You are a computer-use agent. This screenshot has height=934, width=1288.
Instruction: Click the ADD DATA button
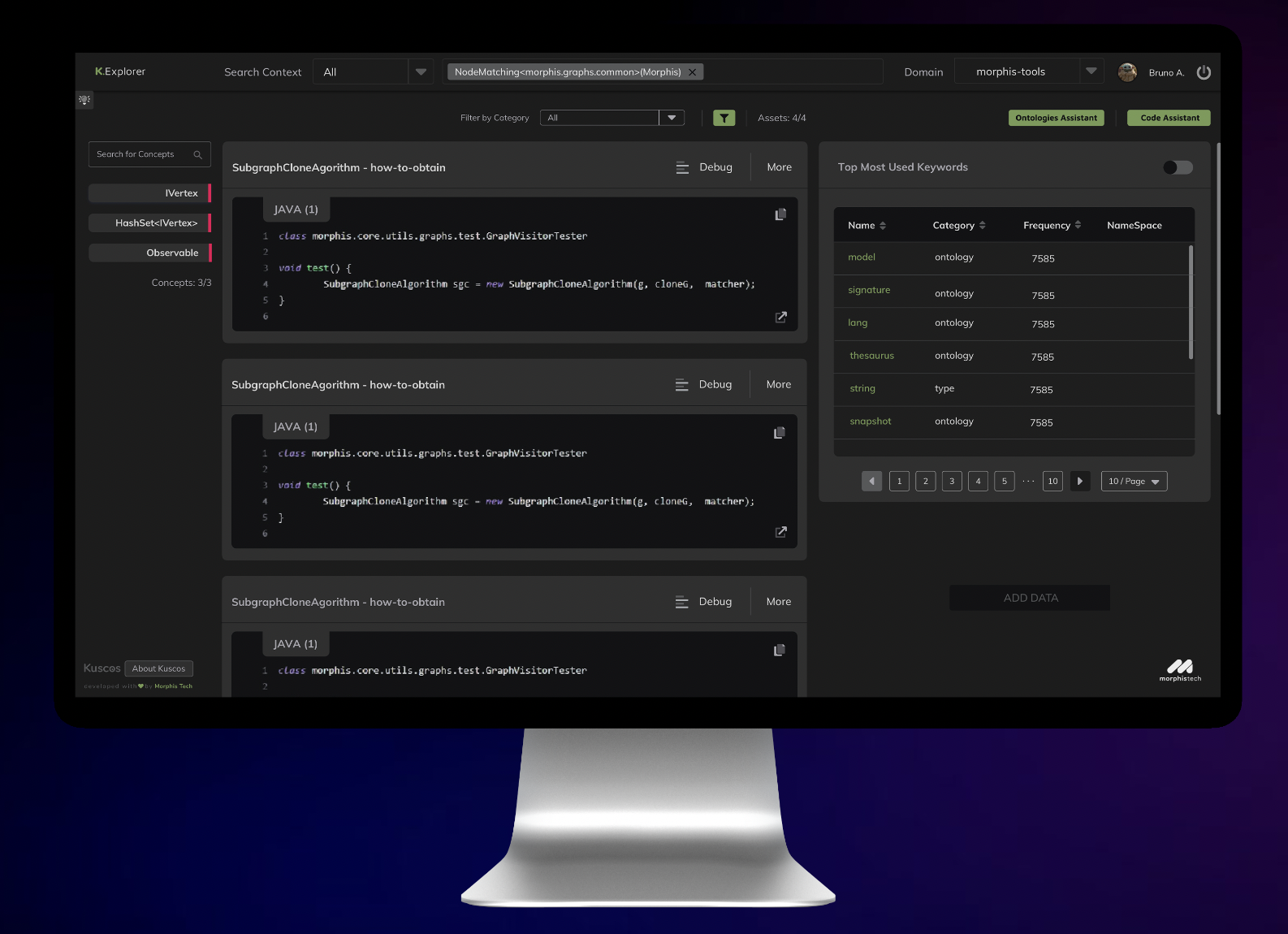(1030, 598)
